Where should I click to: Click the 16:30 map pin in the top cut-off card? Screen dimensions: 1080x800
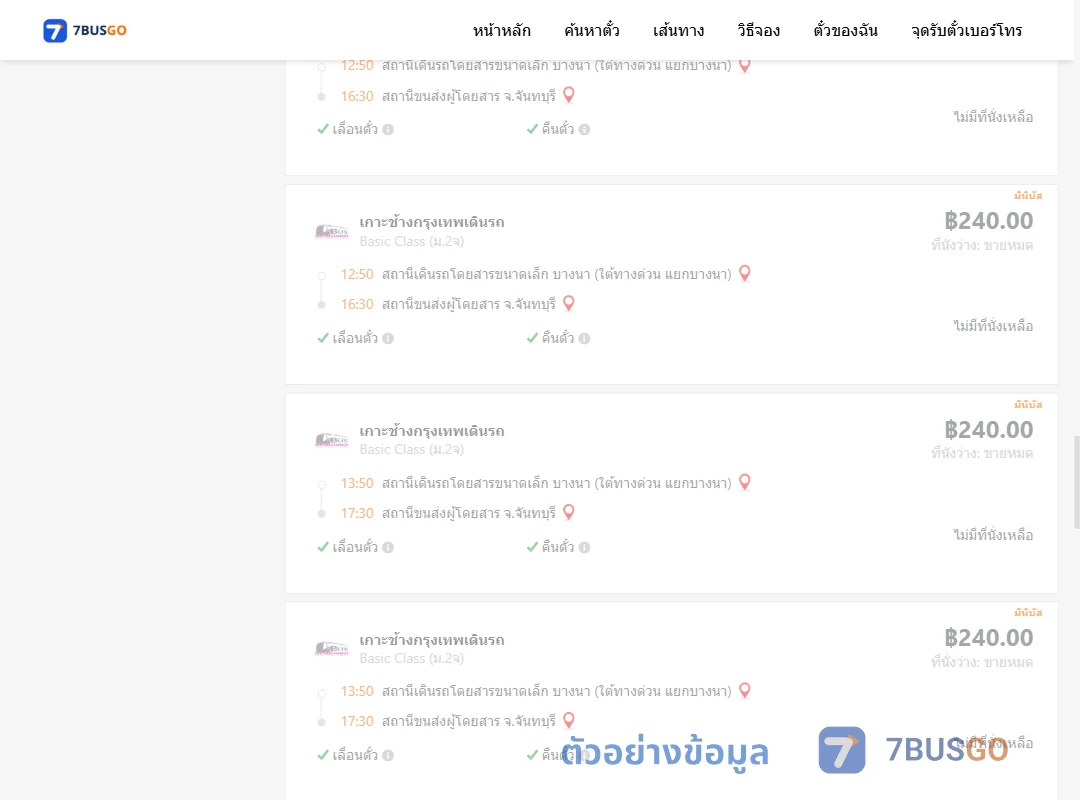pyautogui.click(x=569, y=94)
